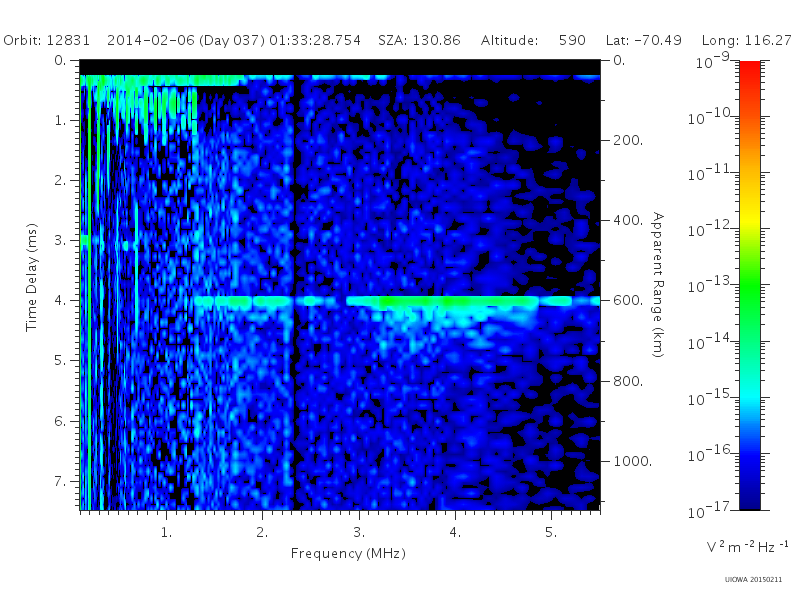Click the bright horizontal echo at 4 ms

pos(397,301)
